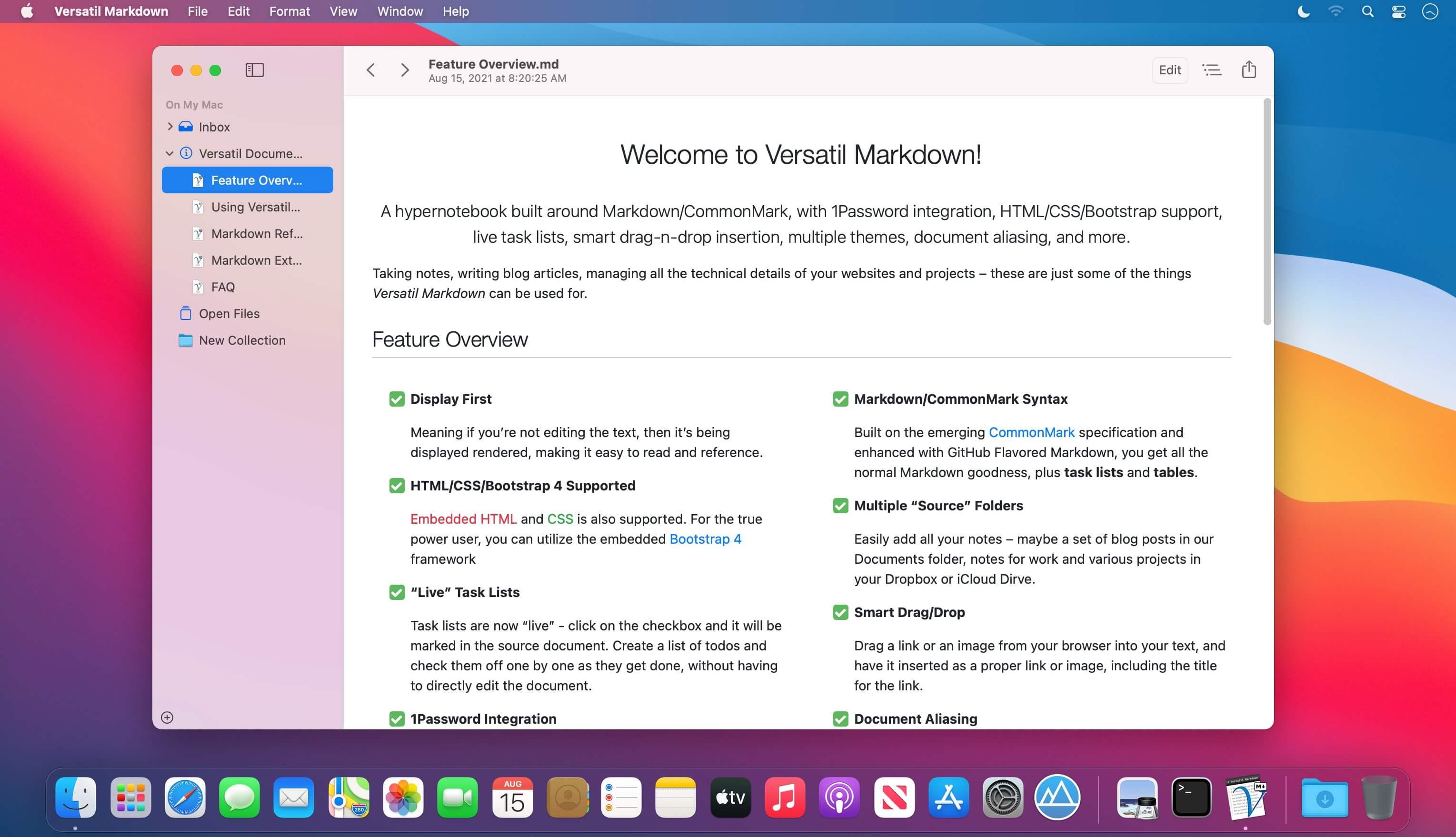Select the FAQ document in sidebar

point(247,287)
